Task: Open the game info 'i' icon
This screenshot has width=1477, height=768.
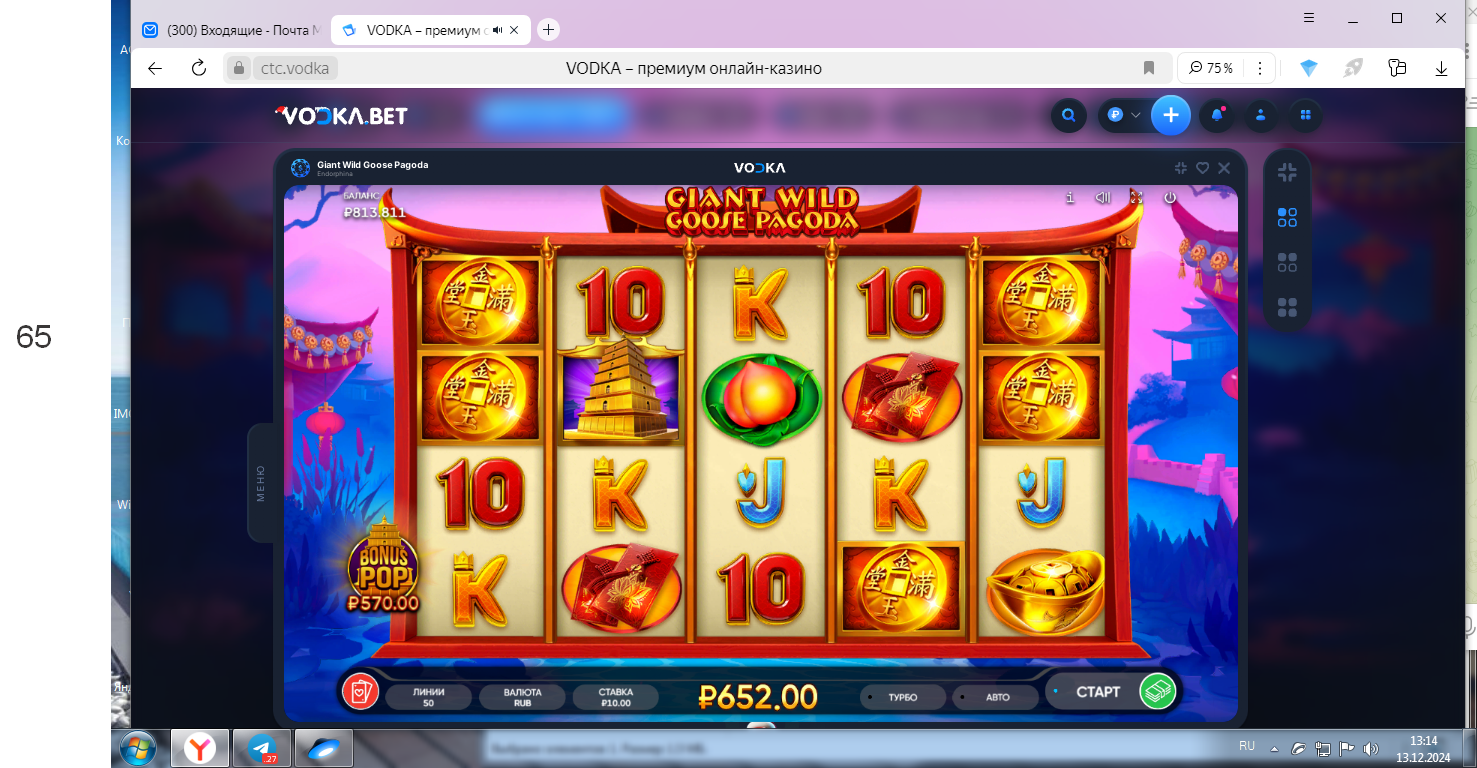Action: pos(1070,198)
